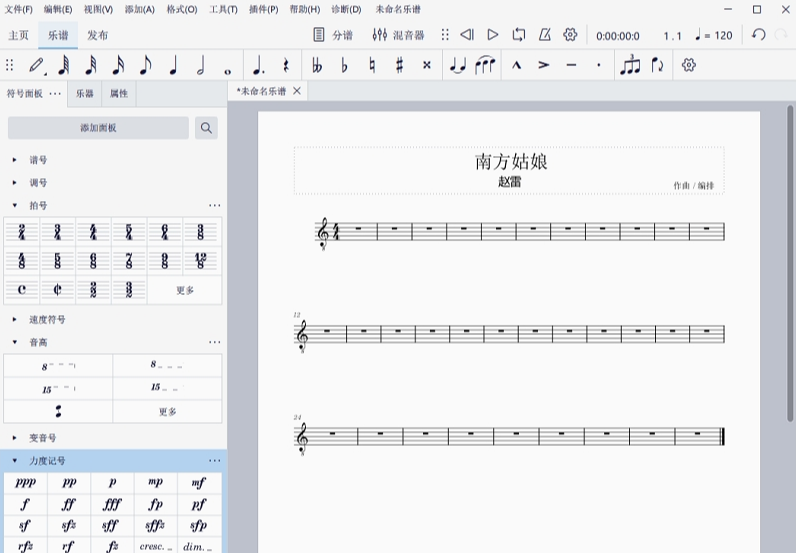Add a tie to note

458,66
